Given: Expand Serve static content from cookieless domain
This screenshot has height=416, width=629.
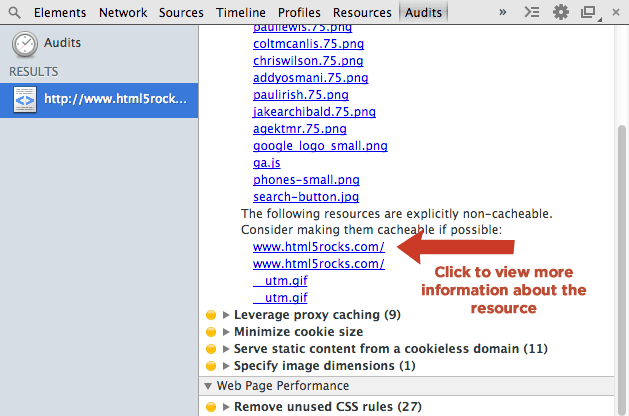Looking at the screenshot, I should (226, 349).
